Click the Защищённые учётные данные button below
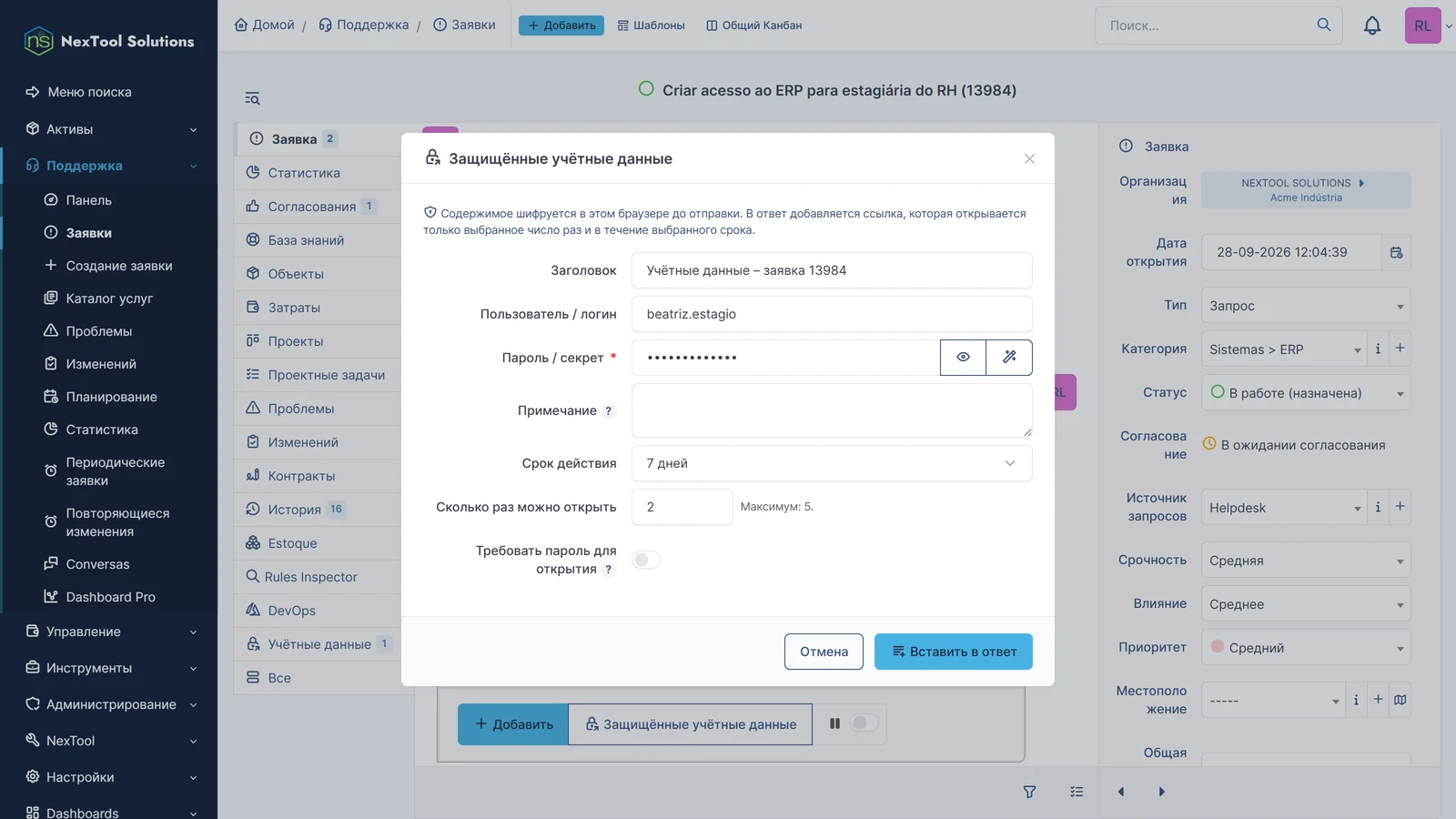 pos(690,724)
